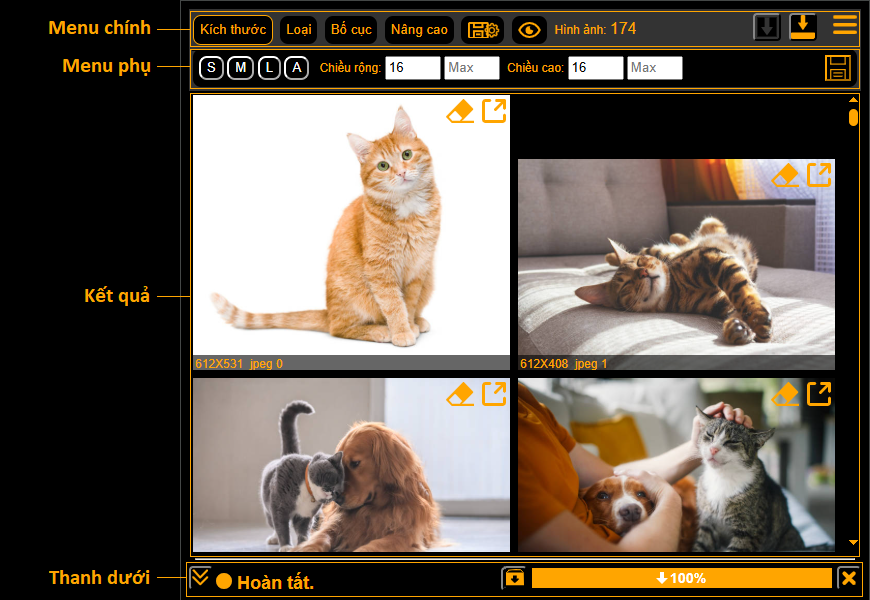Collapse the bottom bar with double chevron
Image resolution: width=870 pixels, height=600 pixels.
200,578
